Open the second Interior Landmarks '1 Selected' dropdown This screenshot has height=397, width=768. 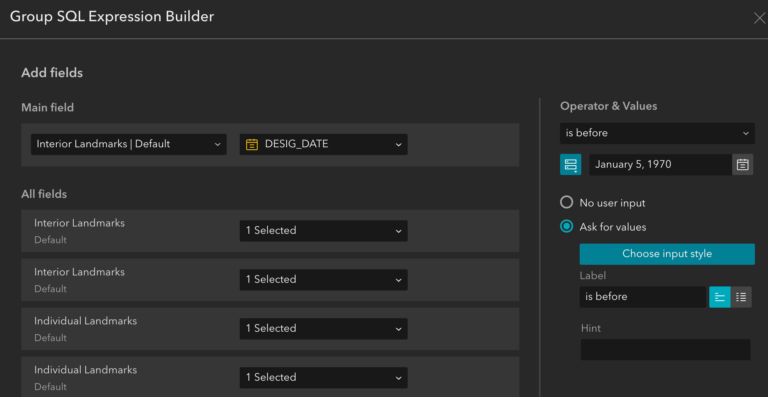(x=323, y=280)
